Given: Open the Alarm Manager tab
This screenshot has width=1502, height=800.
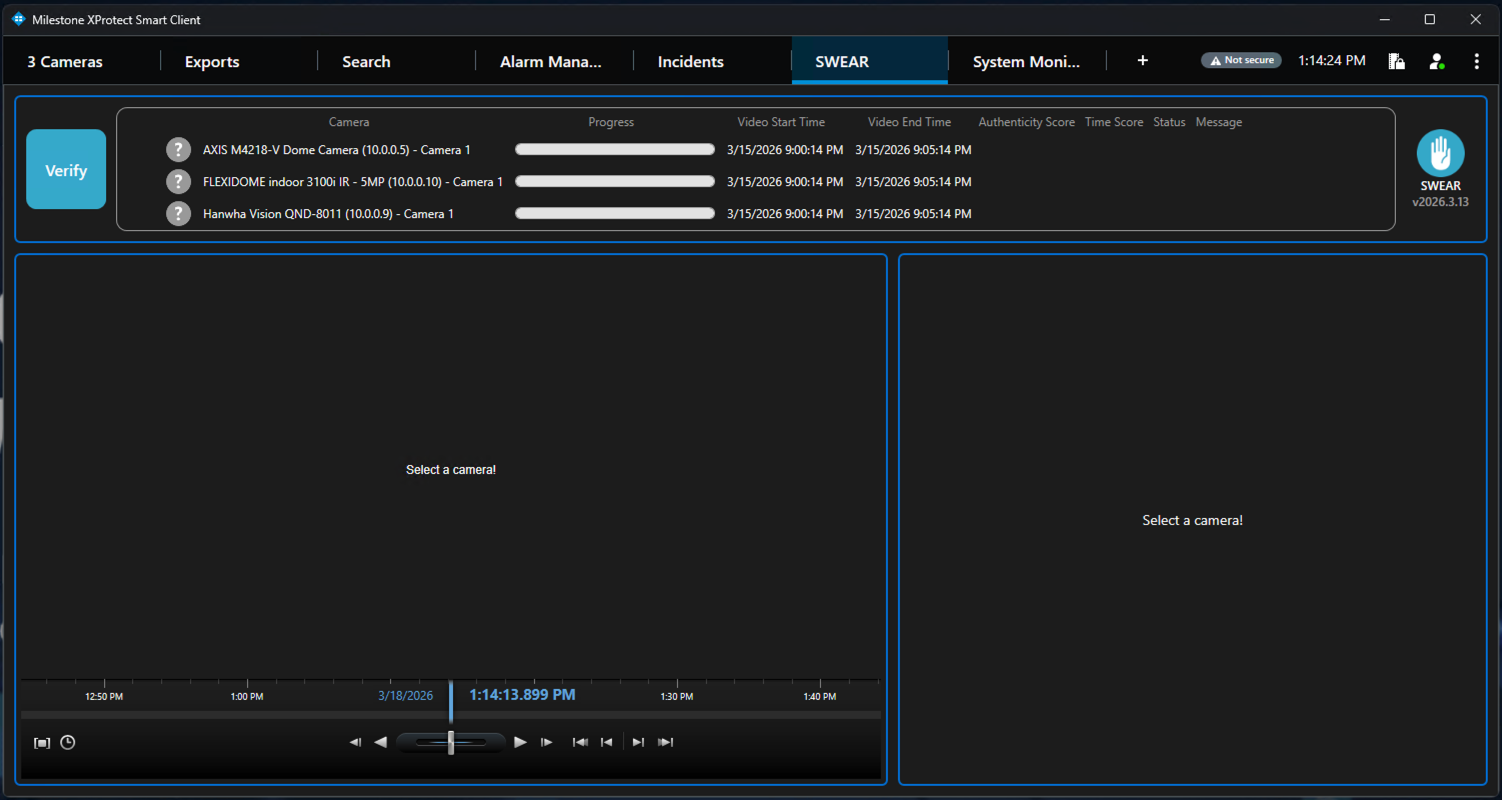Looking at the screenshot, I should pyautogui.click(x=551, y=62).
